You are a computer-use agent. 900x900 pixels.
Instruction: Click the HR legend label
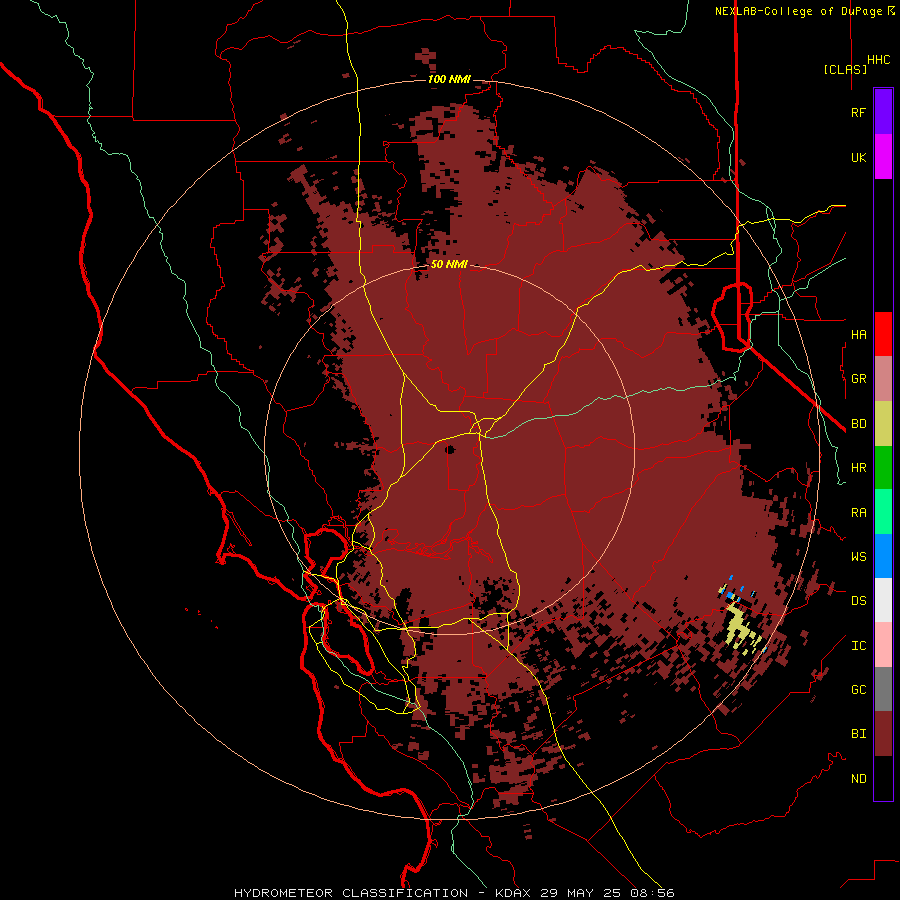point(858,468)
